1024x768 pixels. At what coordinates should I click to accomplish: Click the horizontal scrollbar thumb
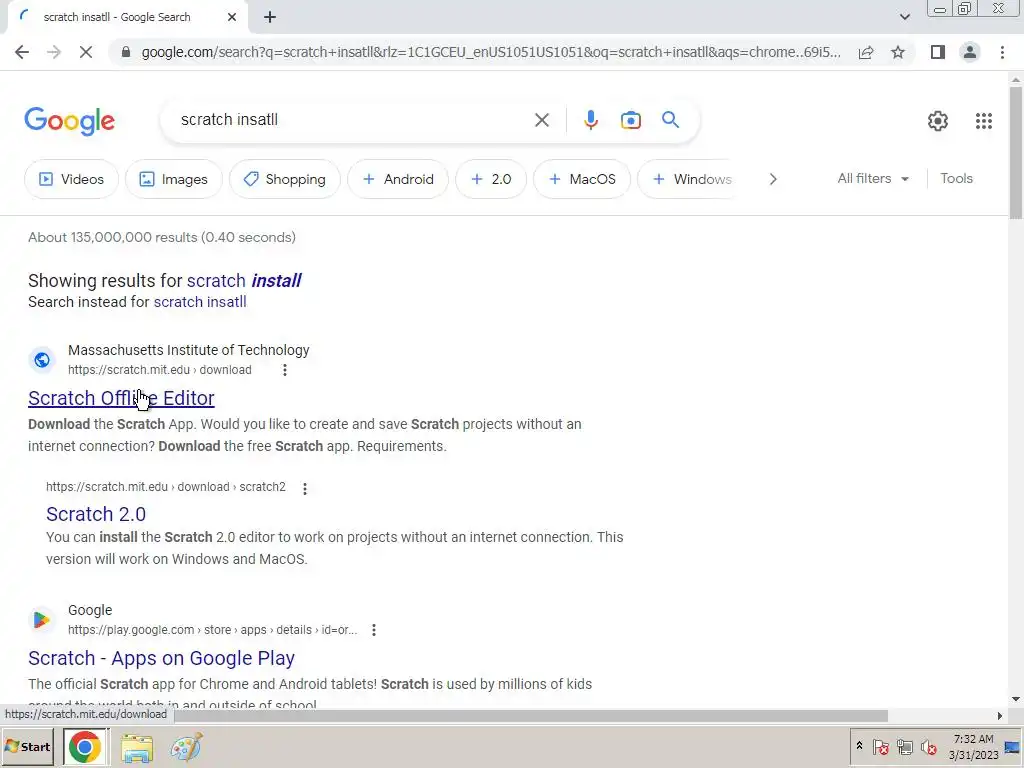(x=532, y=716)
